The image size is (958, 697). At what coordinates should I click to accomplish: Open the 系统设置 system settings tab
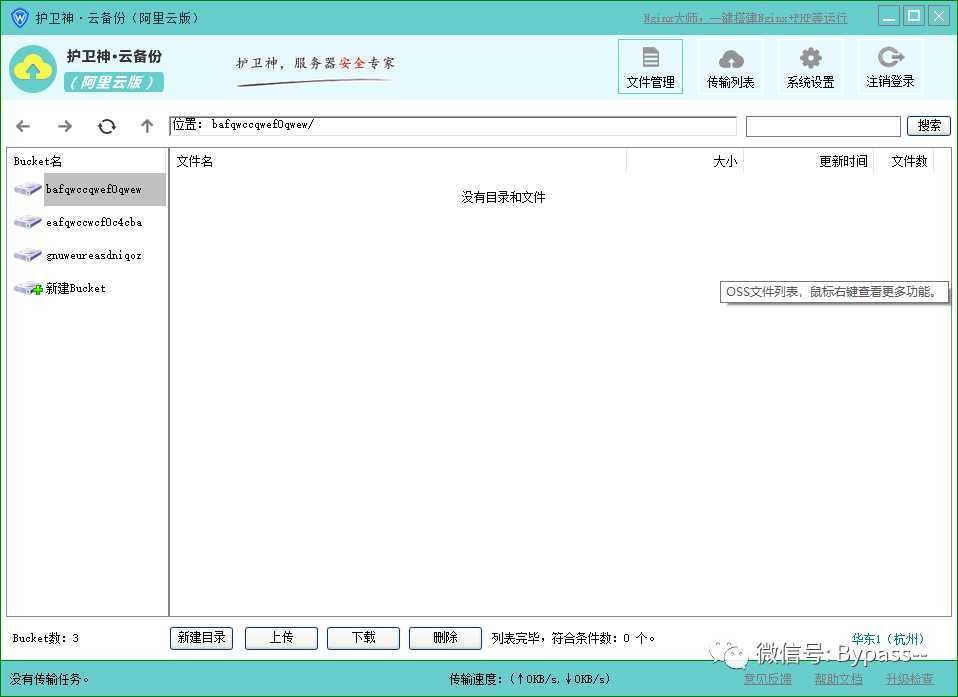(x=810, y=67)
